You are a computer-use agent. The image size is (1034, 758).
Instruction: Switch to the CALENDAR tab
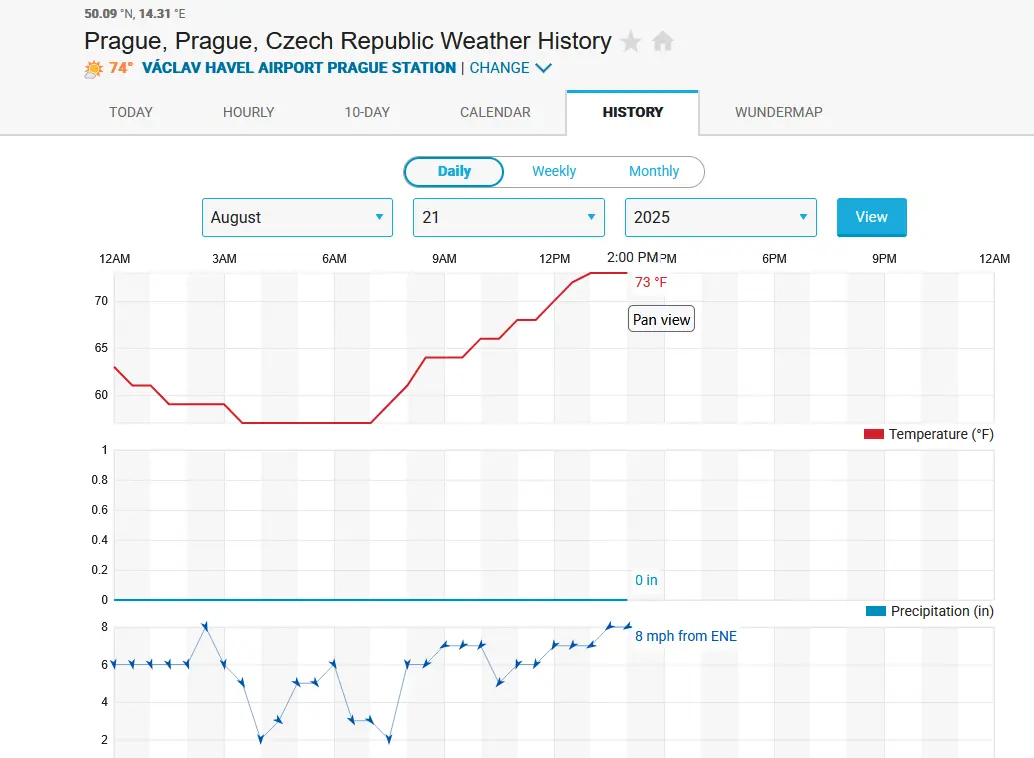[495, 112]
